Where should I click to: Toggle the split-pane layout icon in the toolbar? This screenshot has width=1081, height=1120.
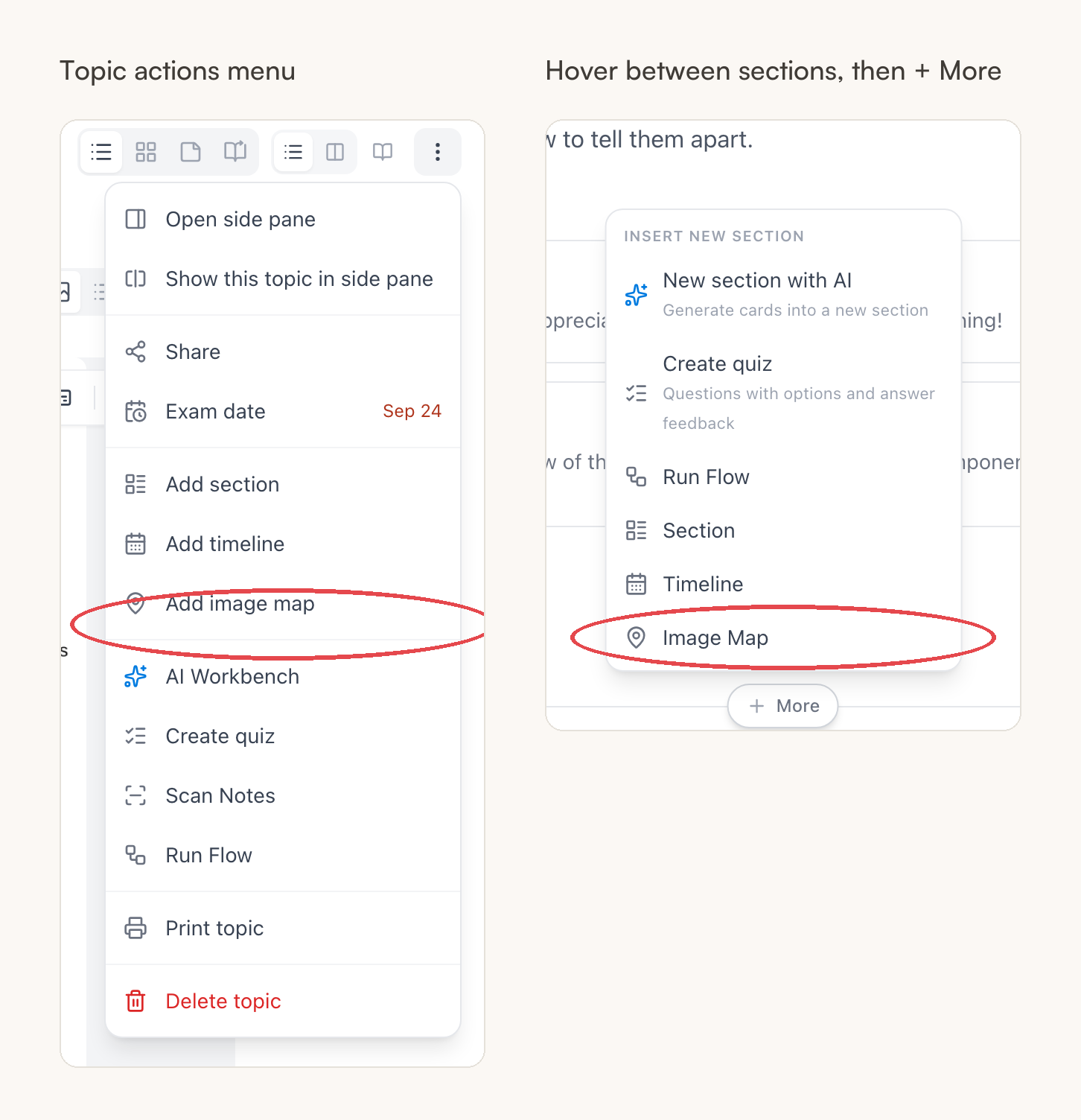(335, 152)
